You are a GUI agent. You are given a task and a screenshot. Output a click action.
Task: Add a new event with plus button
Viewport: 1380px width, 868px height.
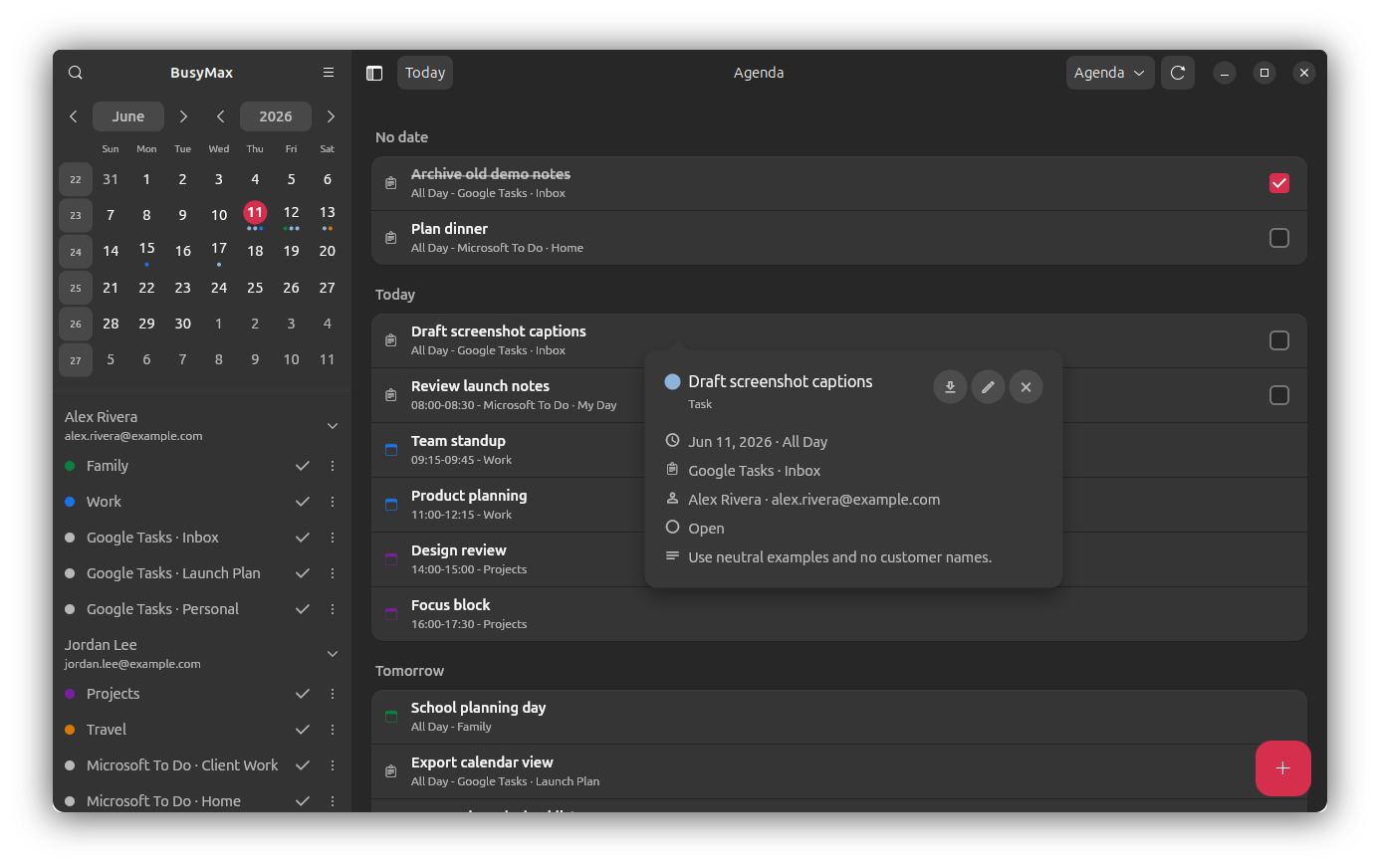click(1282, 768)
